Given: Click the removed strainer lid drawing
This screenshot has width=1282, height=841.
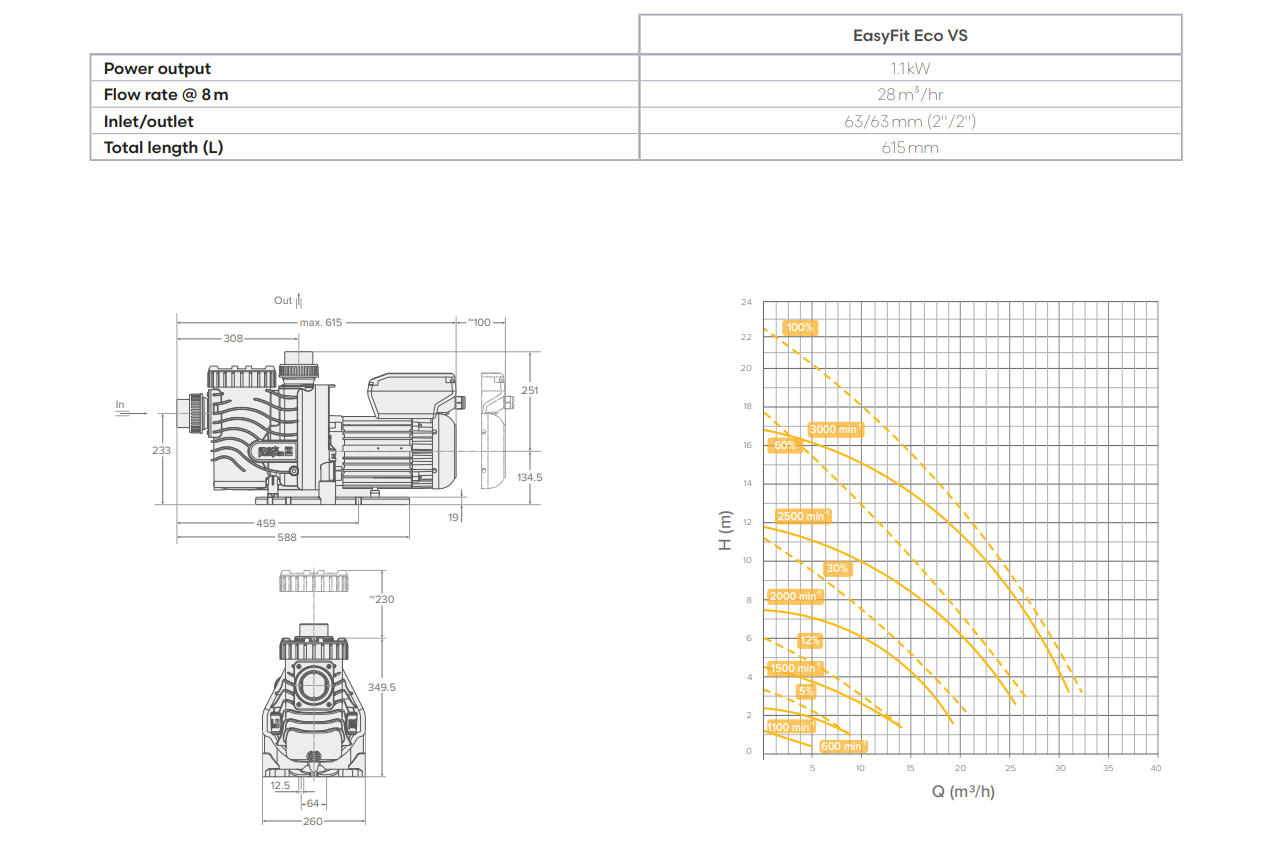Looking at the screenshot, I should (x=313, y=581).
